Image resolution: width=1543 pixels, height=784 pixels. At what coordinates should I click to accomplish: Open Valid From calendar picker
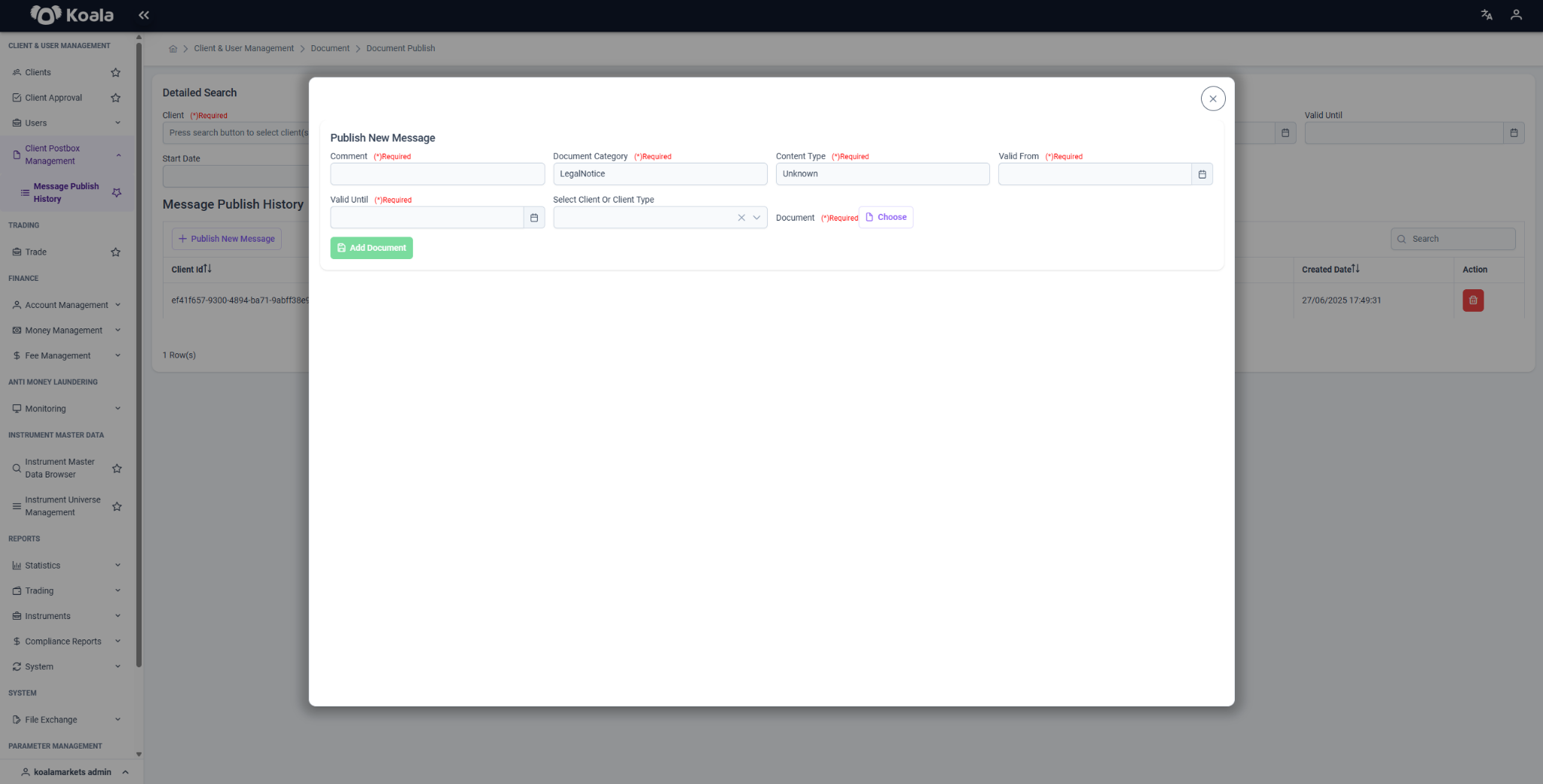click(1202, 174)
